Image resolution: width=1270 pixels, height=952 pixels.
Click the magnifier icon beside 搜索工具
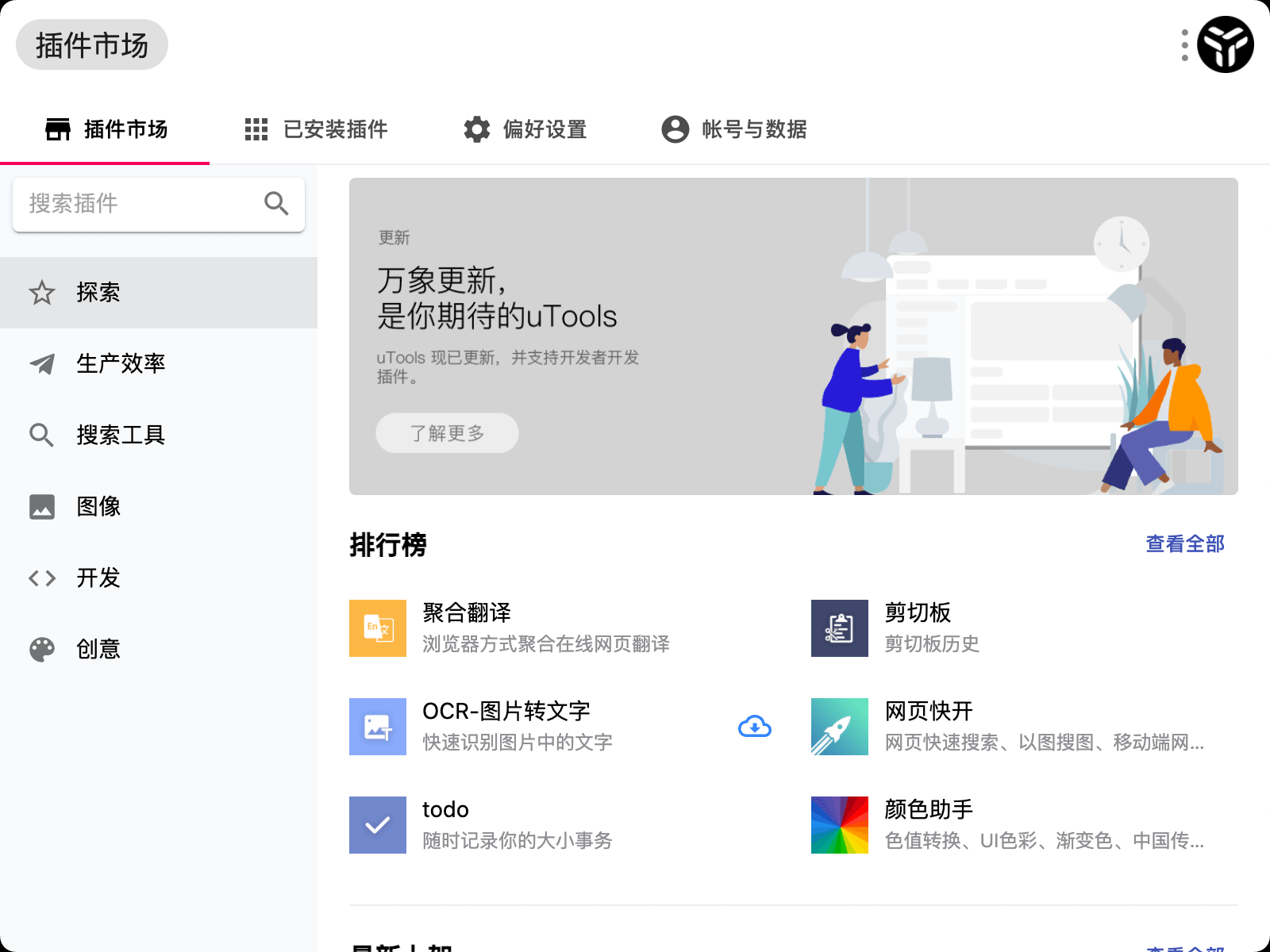(41, 436)
